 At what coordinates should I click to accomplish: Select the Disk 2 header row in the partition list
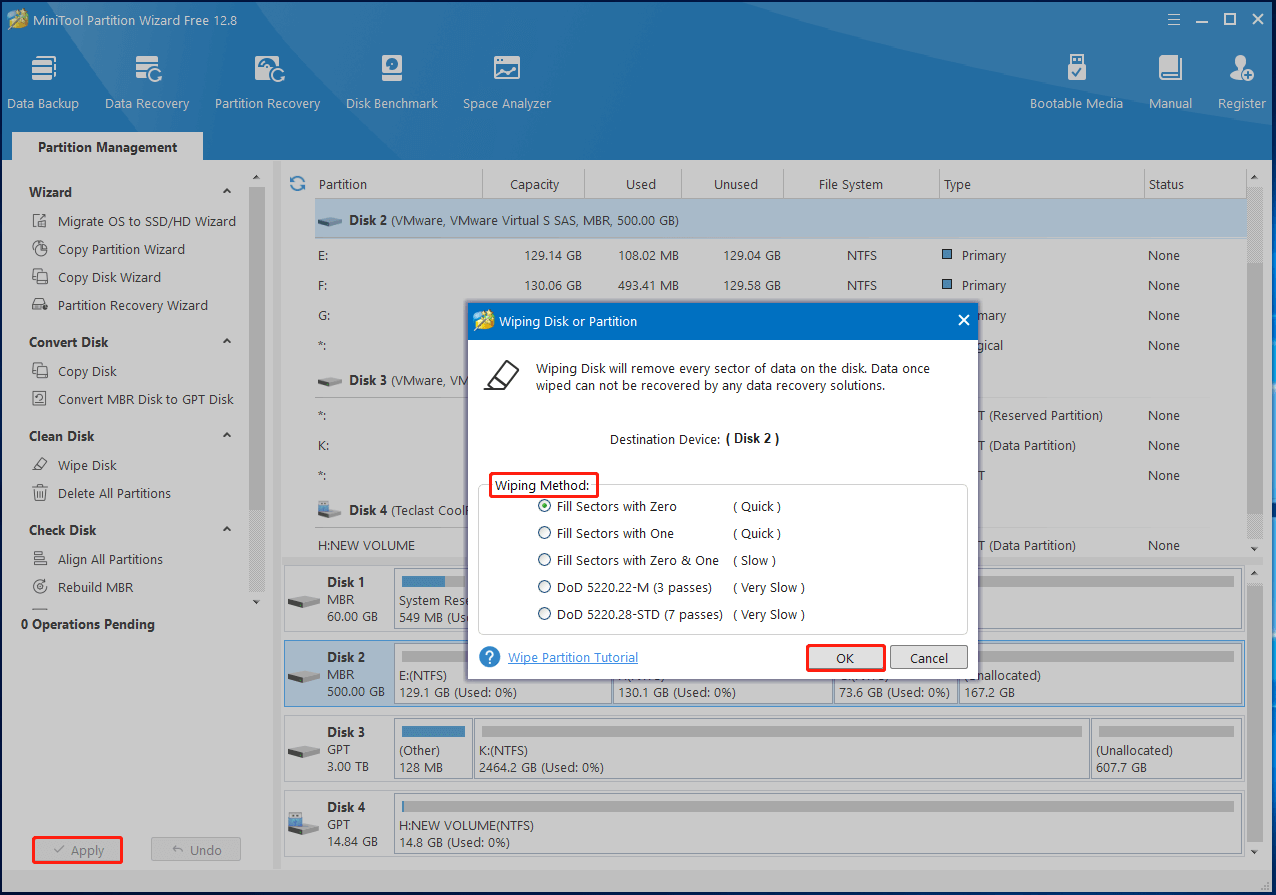pos(780,220)
